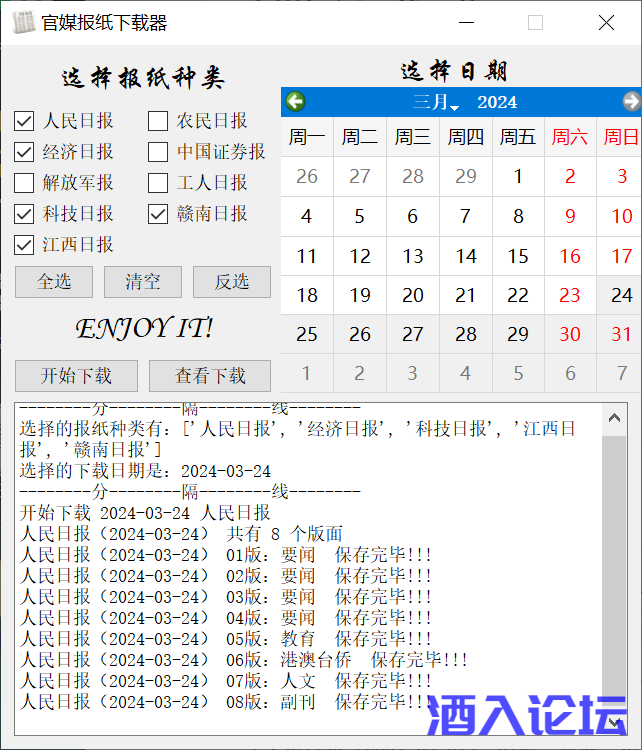
Task: Enable the 农民日报 checkbox
Action: [x=158, y=122]
